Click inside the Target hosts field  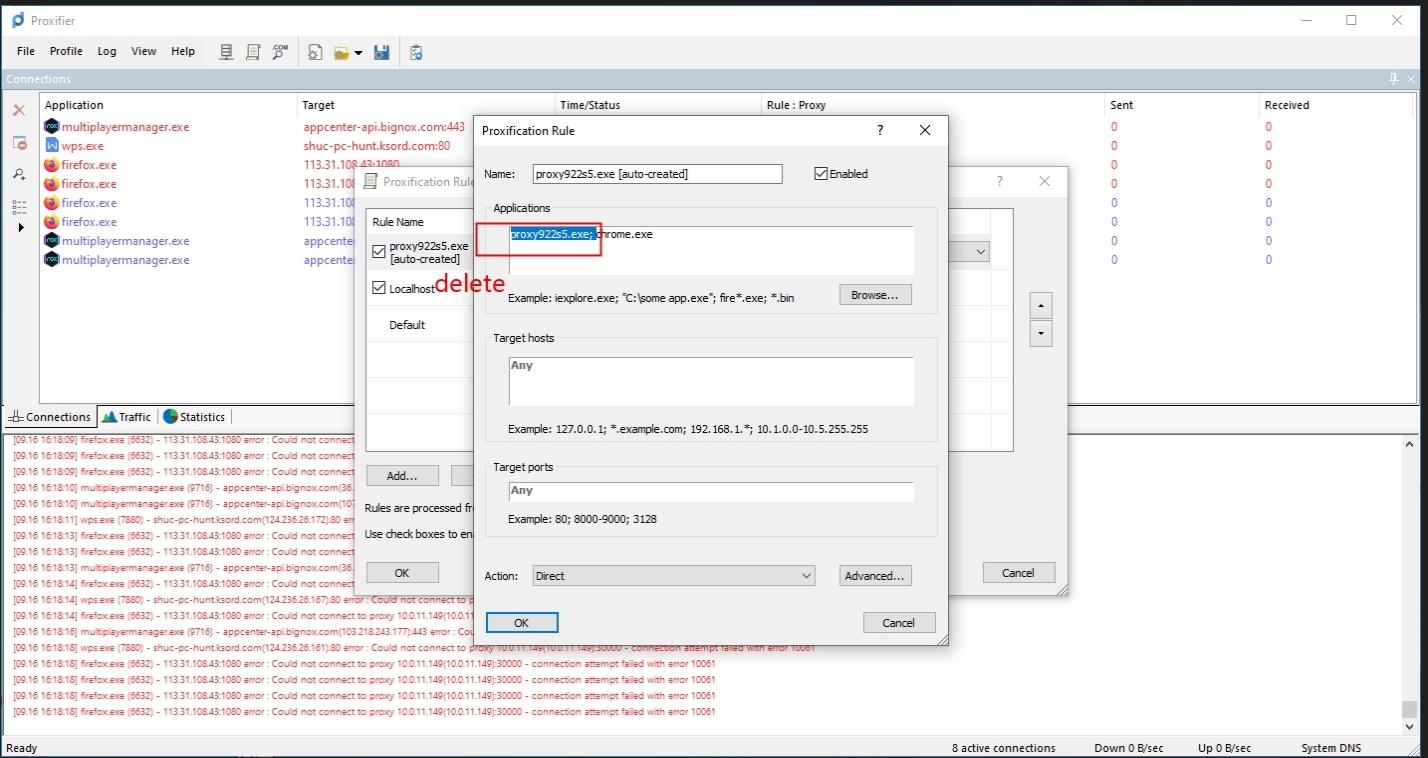click(710, 381)
